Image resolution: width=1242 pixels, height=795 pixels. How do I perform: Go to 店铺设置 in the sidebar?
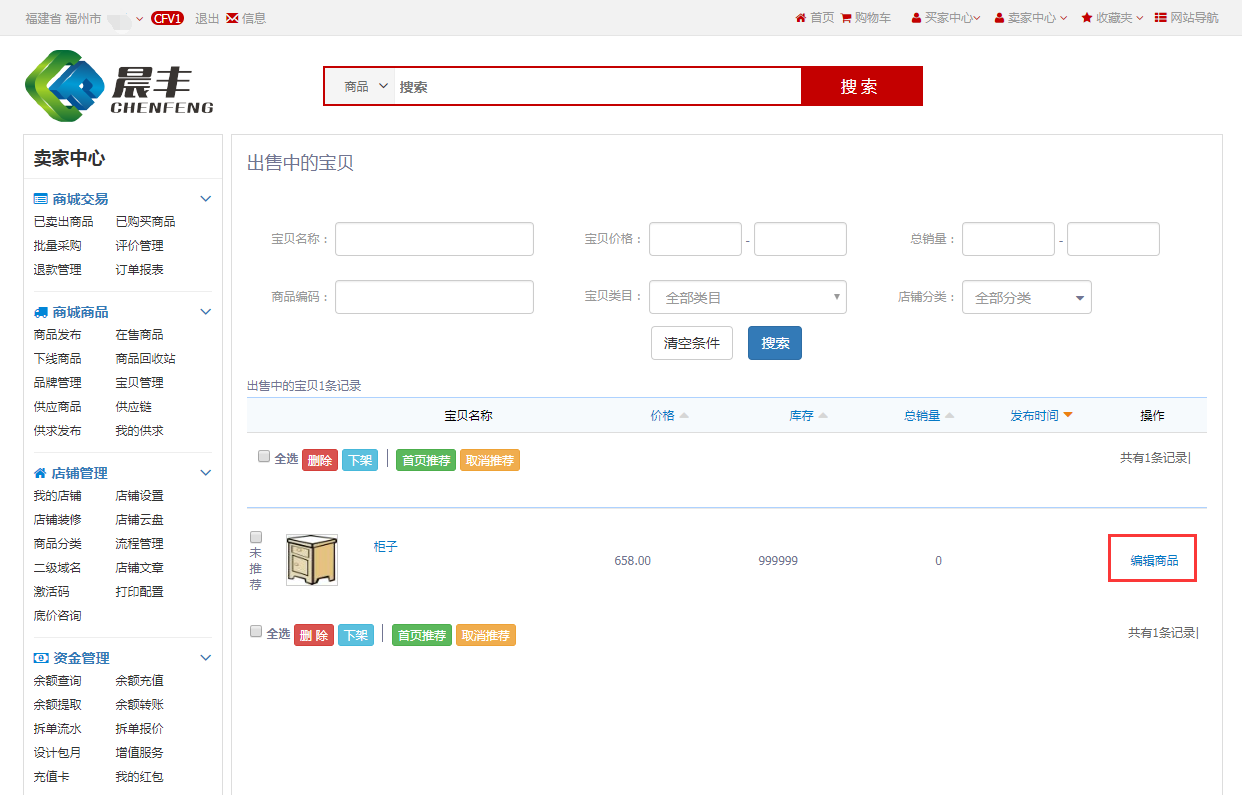[139, 496]
